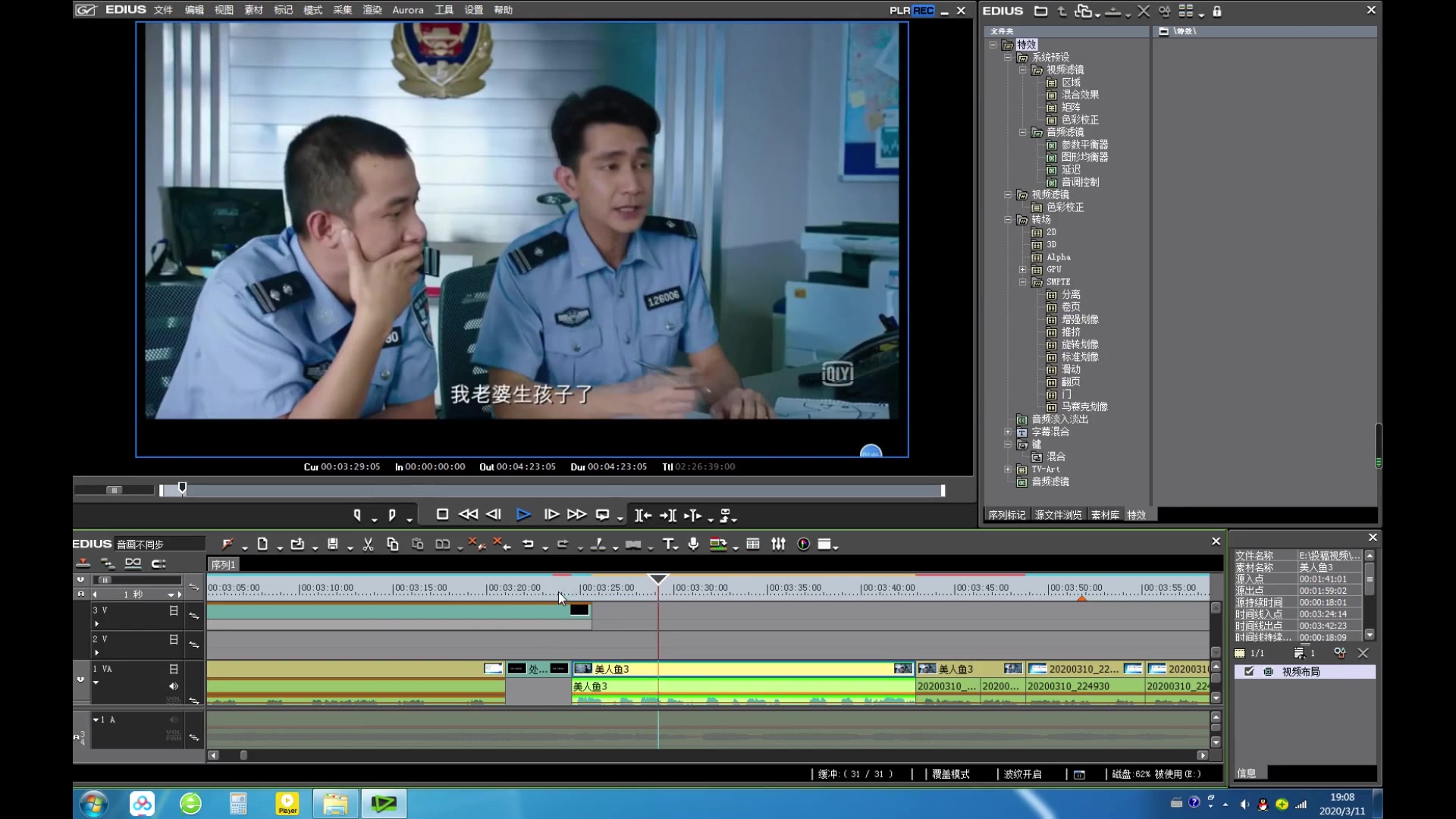
Task: Toggle the insert/overwrite mode icon
Action: pos(83,563)
